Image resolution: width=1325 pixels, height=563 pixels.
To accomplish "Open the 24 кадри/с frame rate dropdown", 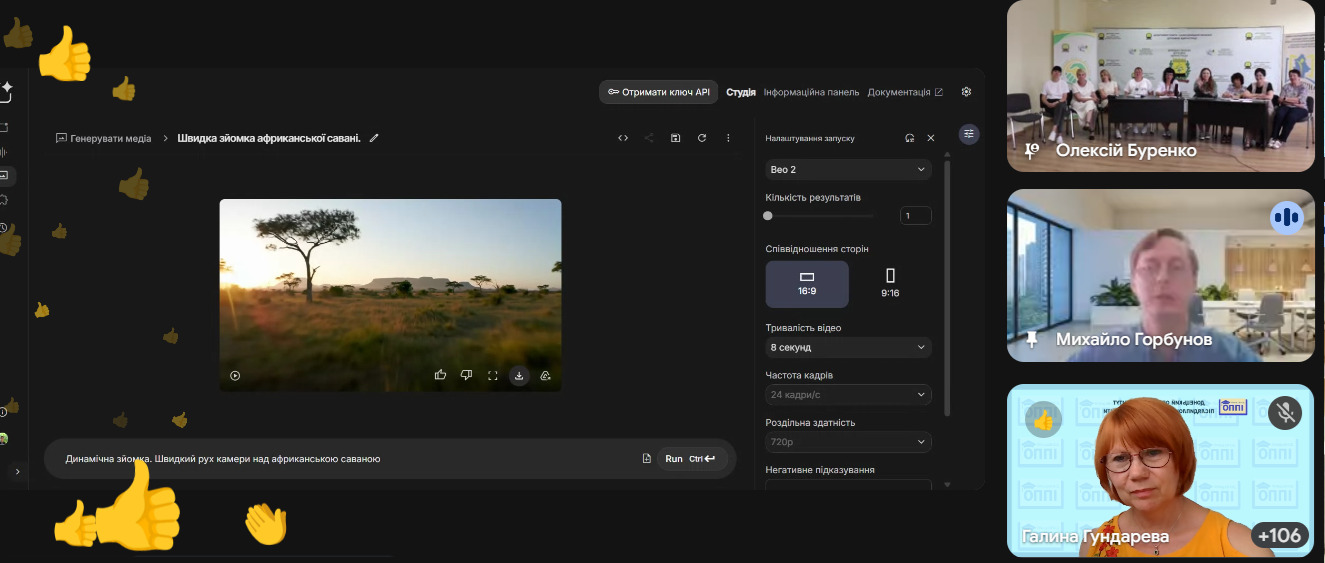I will [x=848, y=395].
